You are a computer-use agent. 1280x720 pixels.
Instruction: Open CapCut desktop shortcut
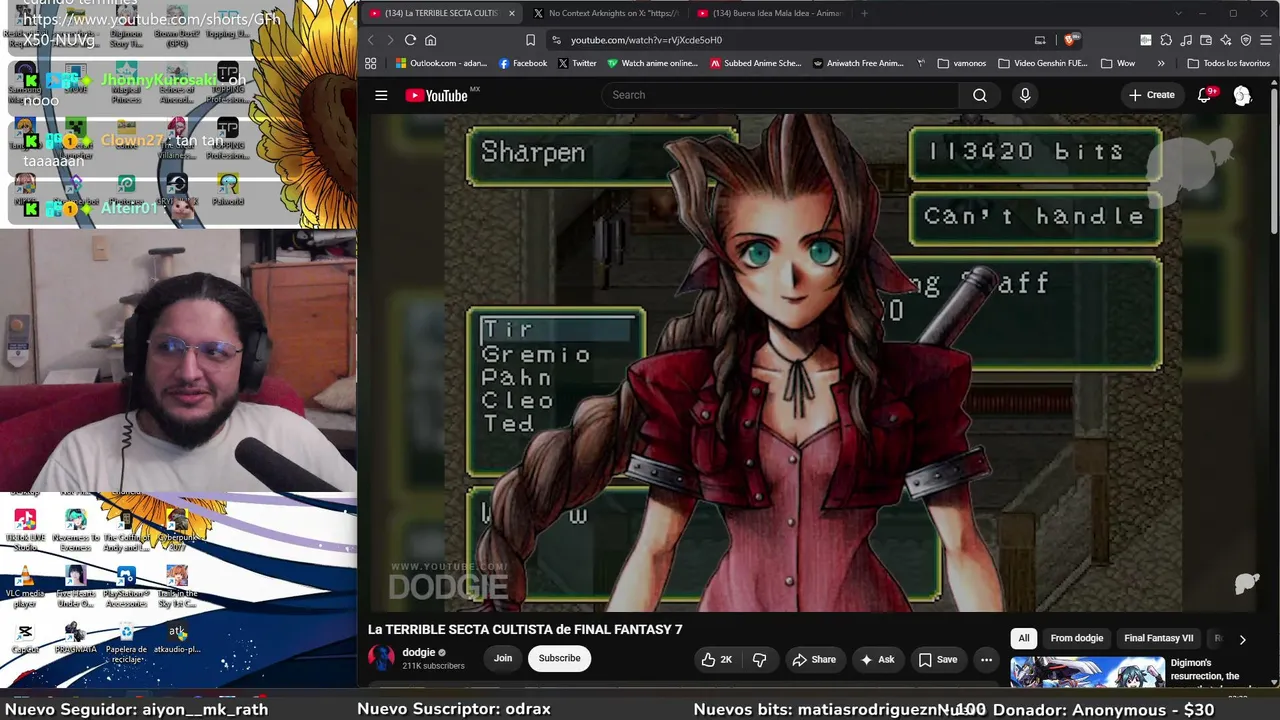(x=25, y=638)
